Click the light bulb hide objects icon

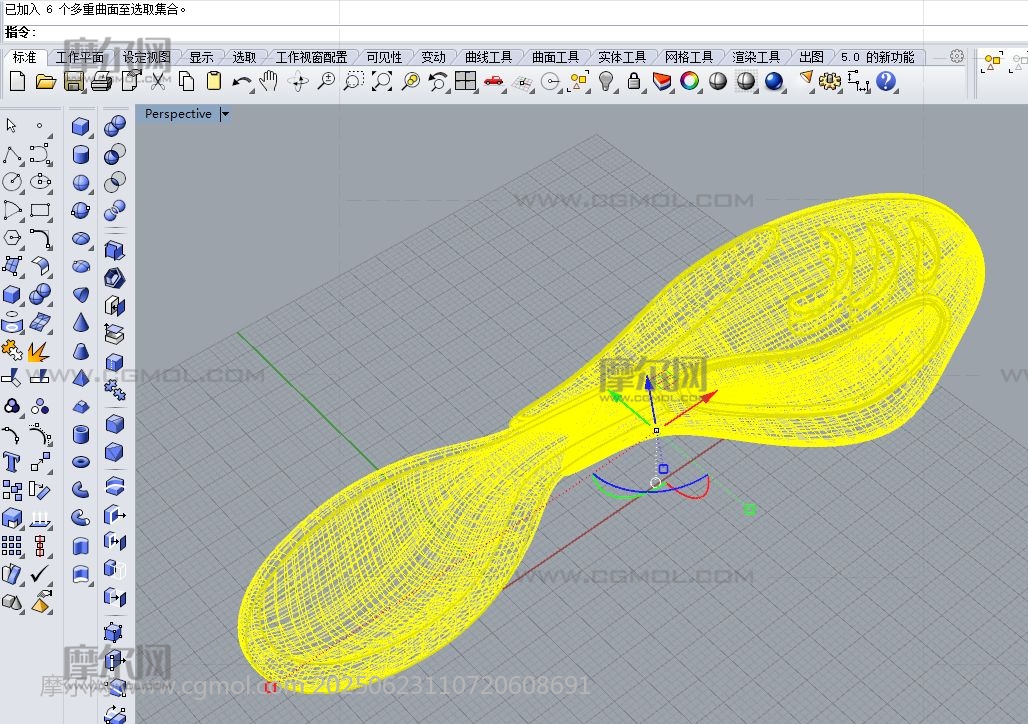point(606,81)
